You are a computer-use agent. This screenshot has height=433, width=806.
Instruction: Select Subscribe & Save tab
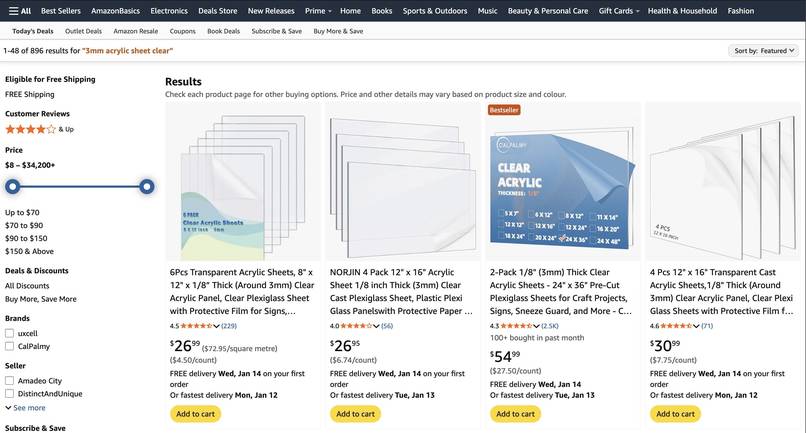277,31
